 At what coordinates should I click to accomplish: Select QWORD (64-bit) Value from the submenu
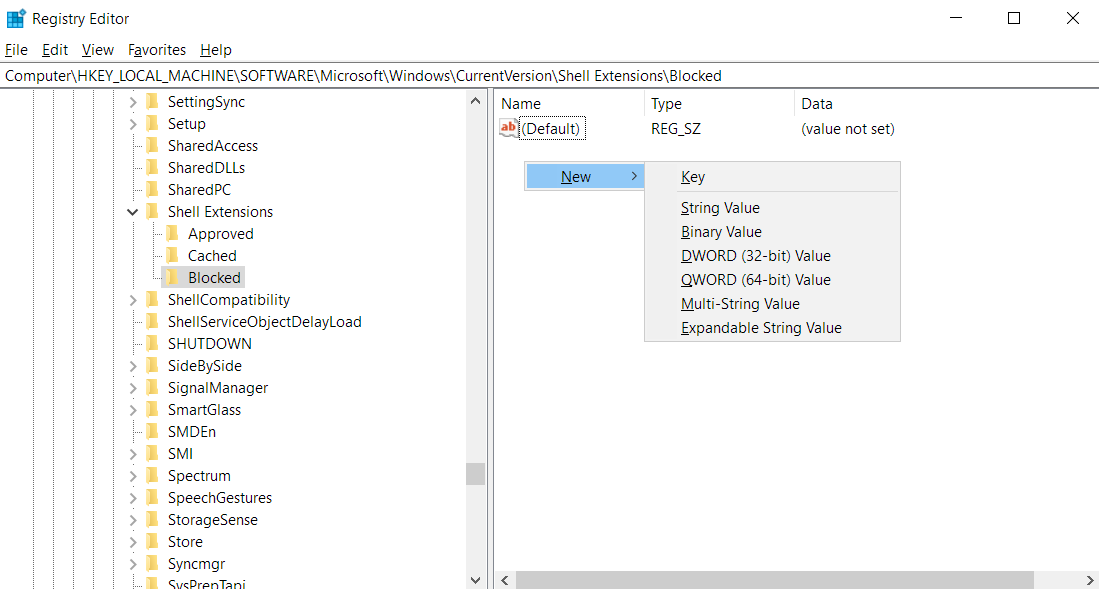(755, 279)
